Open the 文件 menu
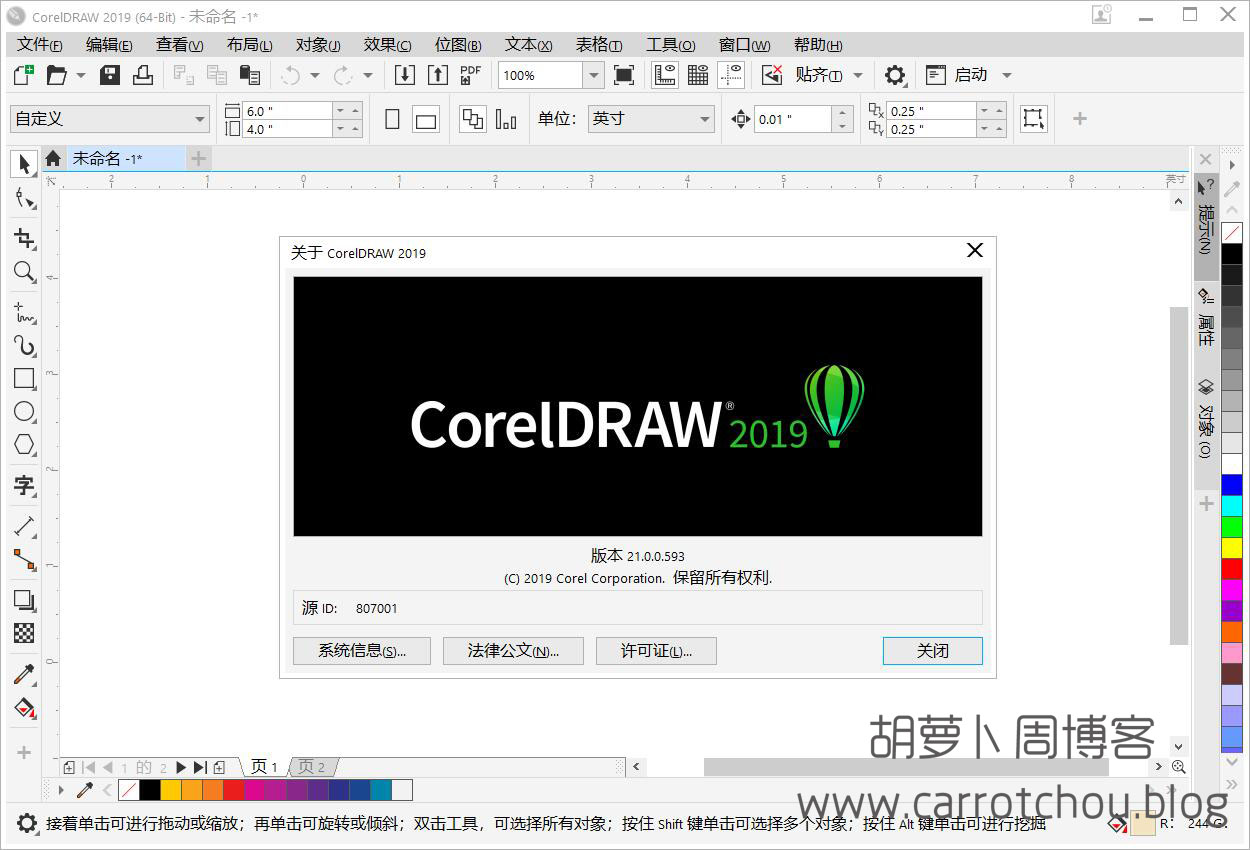This screenshot has height=850, width=1250. [39, 45]
